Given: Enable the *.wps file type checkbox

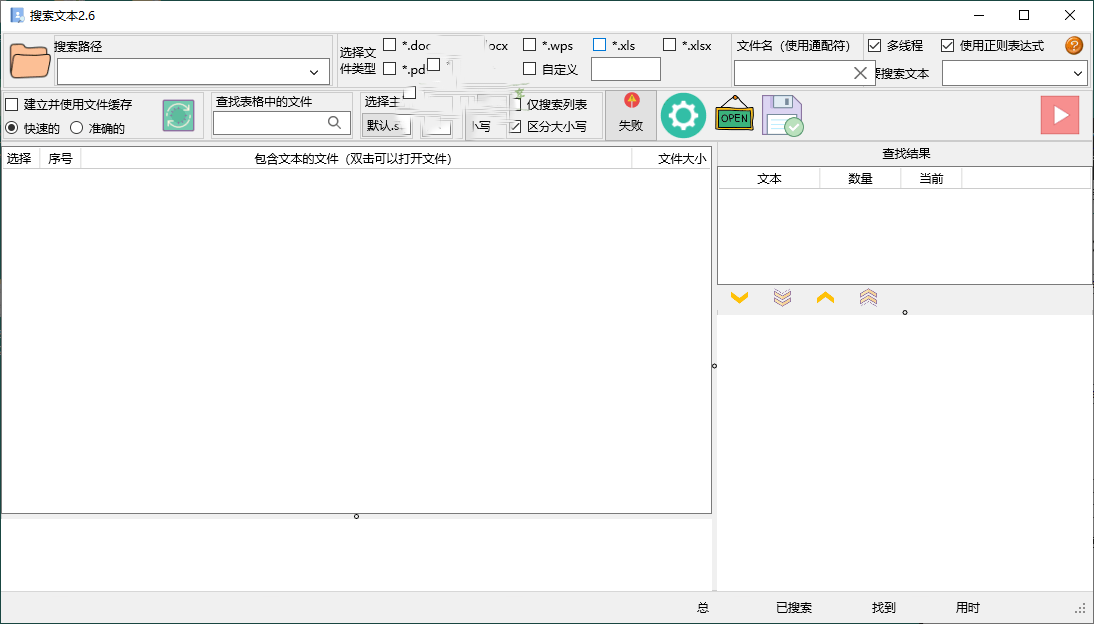Looking at the screenshot, I should (530, 45).
